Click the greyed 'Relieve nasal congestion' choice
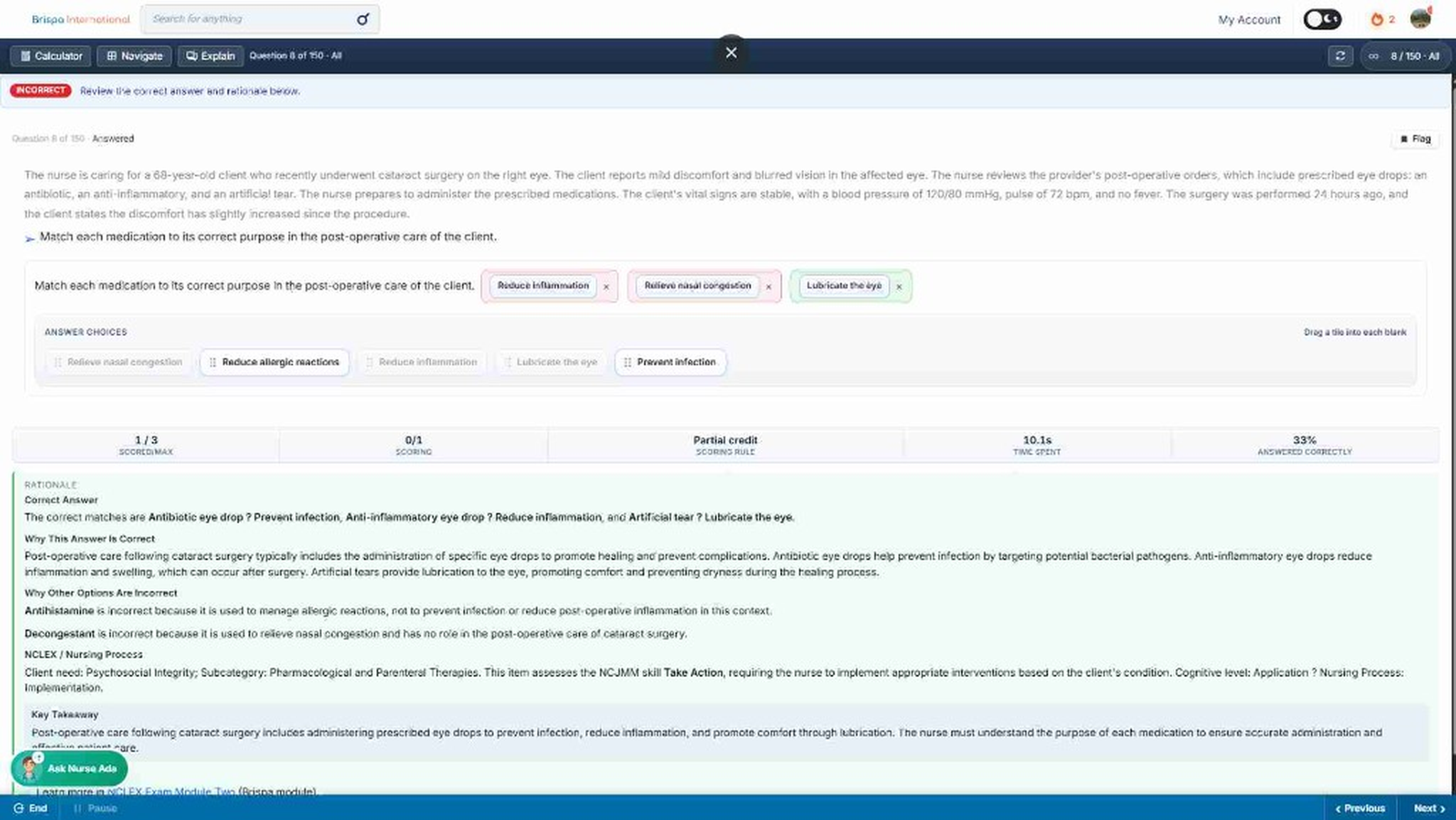 (118, 362)
